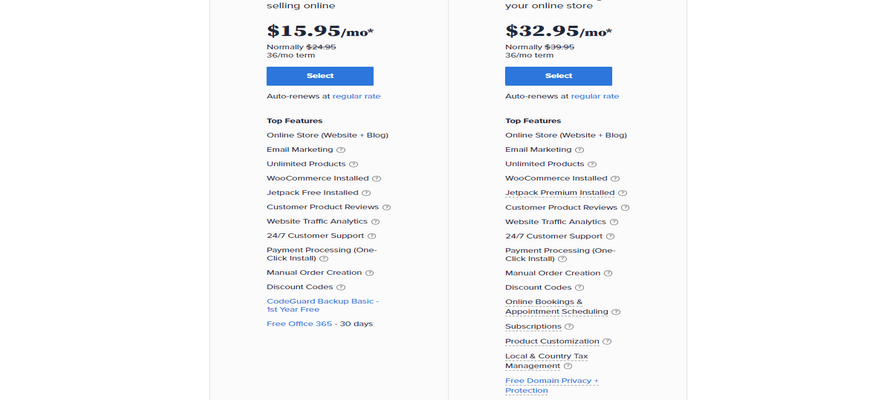Screen dimensions: 880x400
Task: Open Free Office 365 link
Action: point(299,324)
